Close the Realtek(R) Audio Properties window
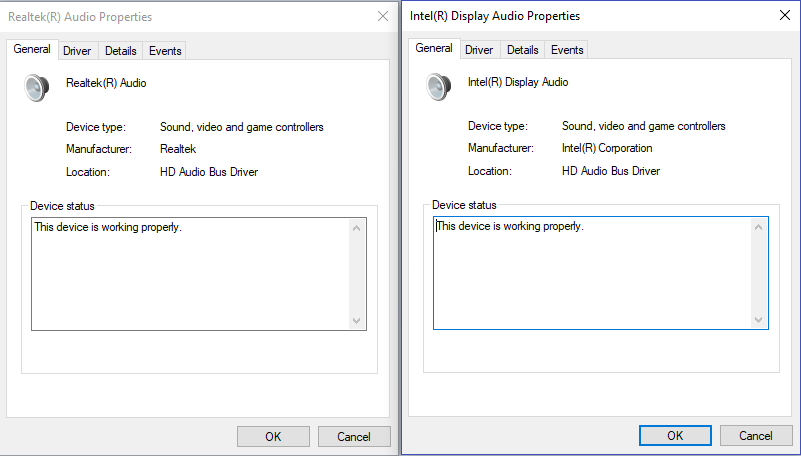 pyautogui.click(x=383, y=17)
